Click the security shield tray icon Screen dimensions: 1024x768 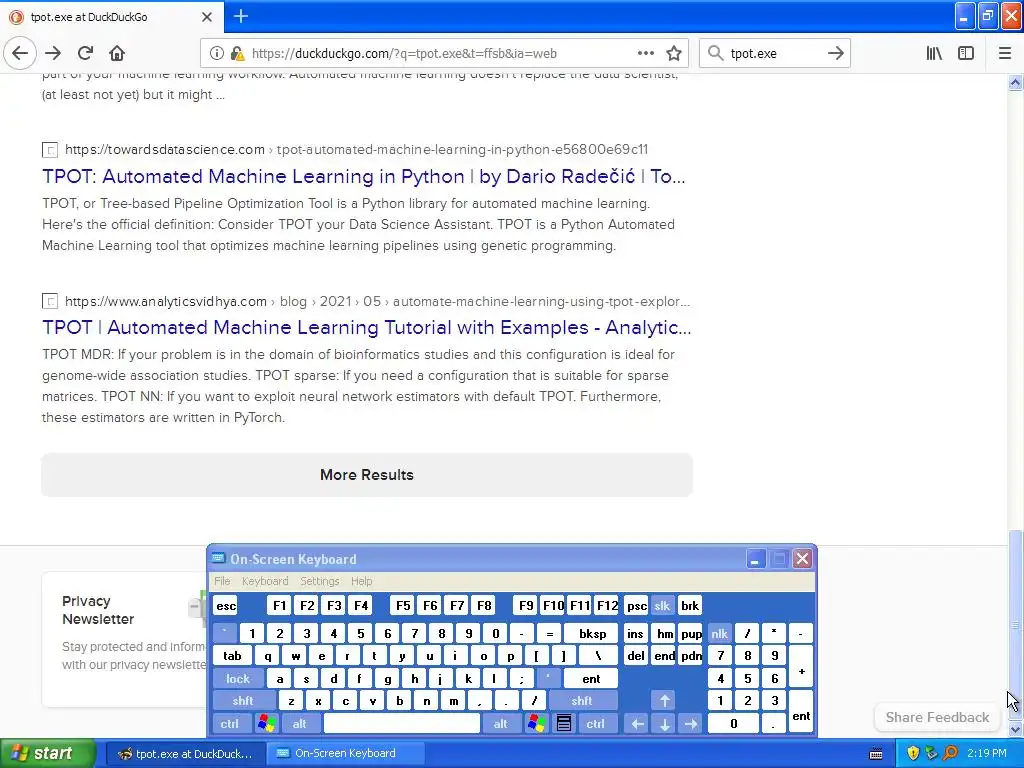[x=913, y=753]
